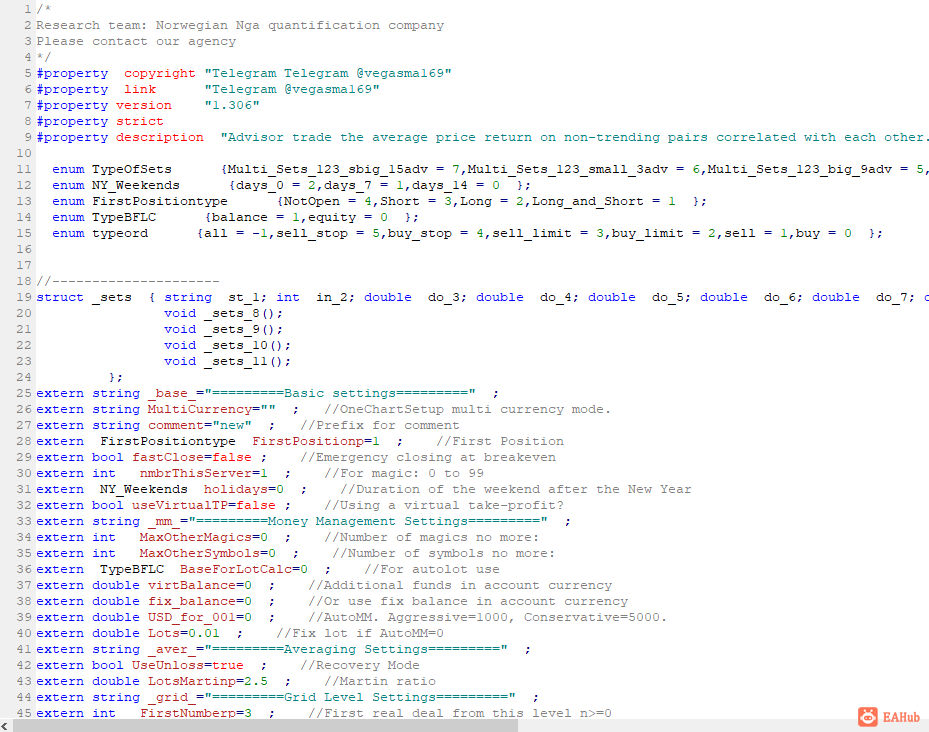Click the NY_Weekends enum name on line 12
929x732 pixels.
tap(136, 185)
